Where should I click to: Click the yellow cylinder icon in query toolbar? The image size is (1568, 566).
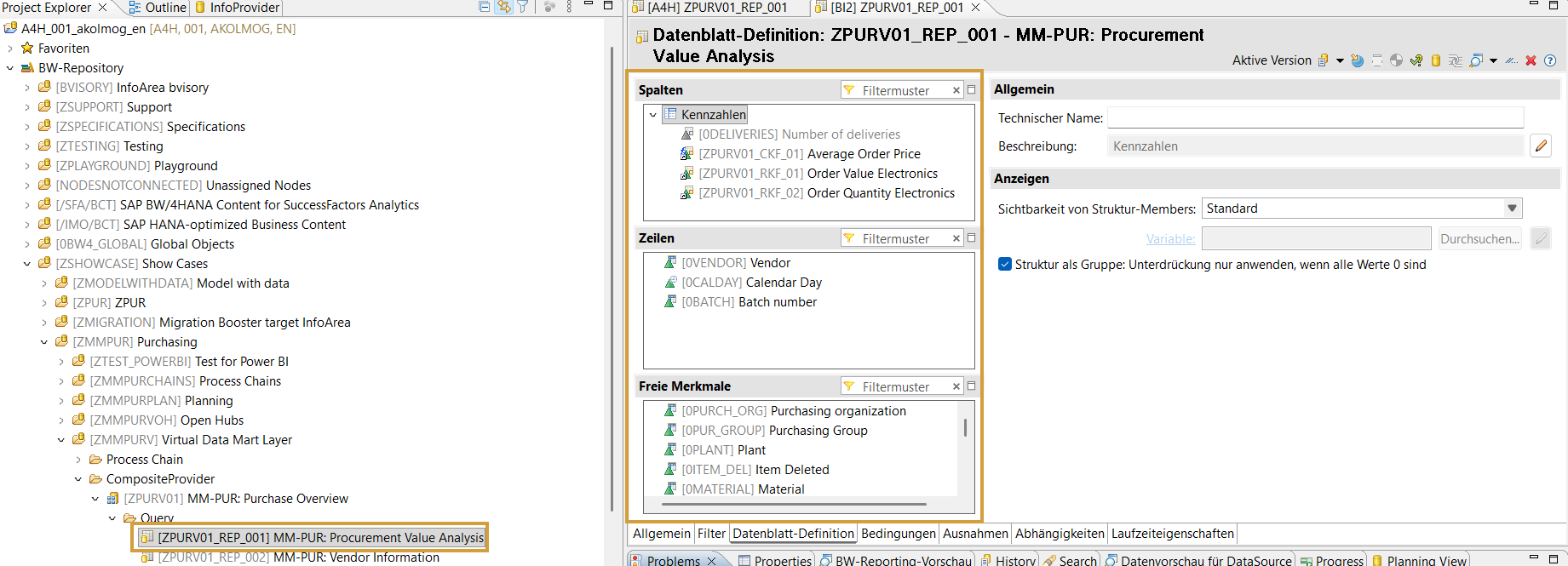click(x=1436, y=60)
